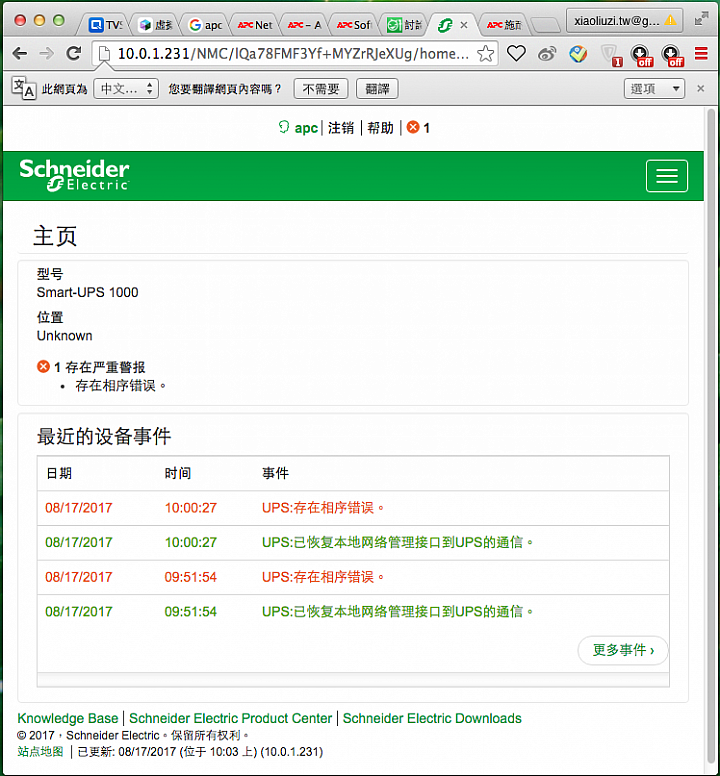Expand the hamburger navigation menu

coord(667,176)
